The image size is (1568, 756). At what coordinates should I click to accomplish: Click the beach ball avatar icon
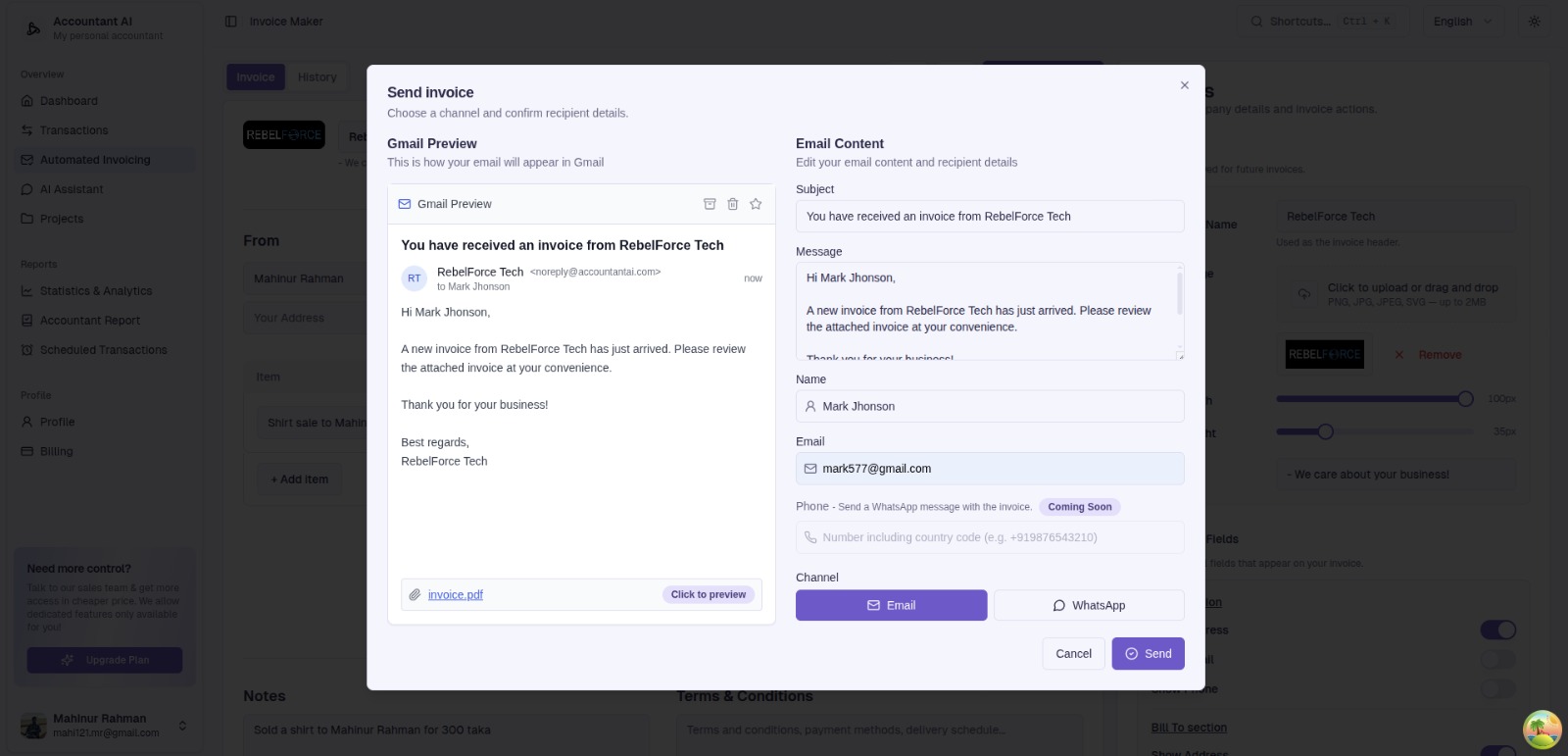pos(1542,730)
